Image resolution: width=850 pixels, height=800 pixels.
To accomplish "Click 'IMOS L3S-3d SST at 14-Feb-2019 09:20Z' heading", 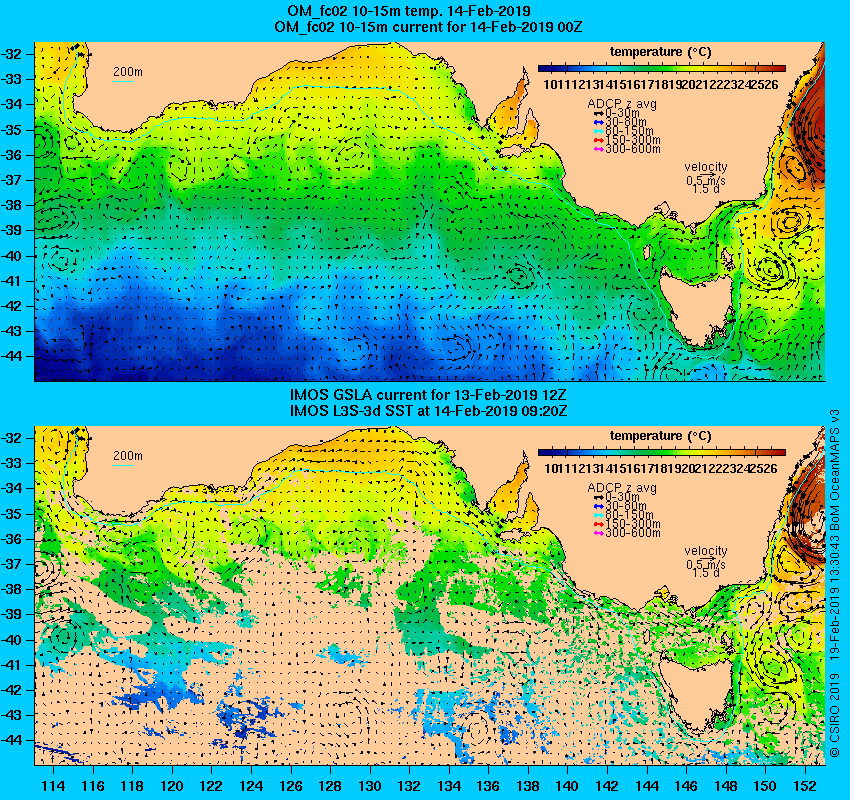I will tap(428, 410).
